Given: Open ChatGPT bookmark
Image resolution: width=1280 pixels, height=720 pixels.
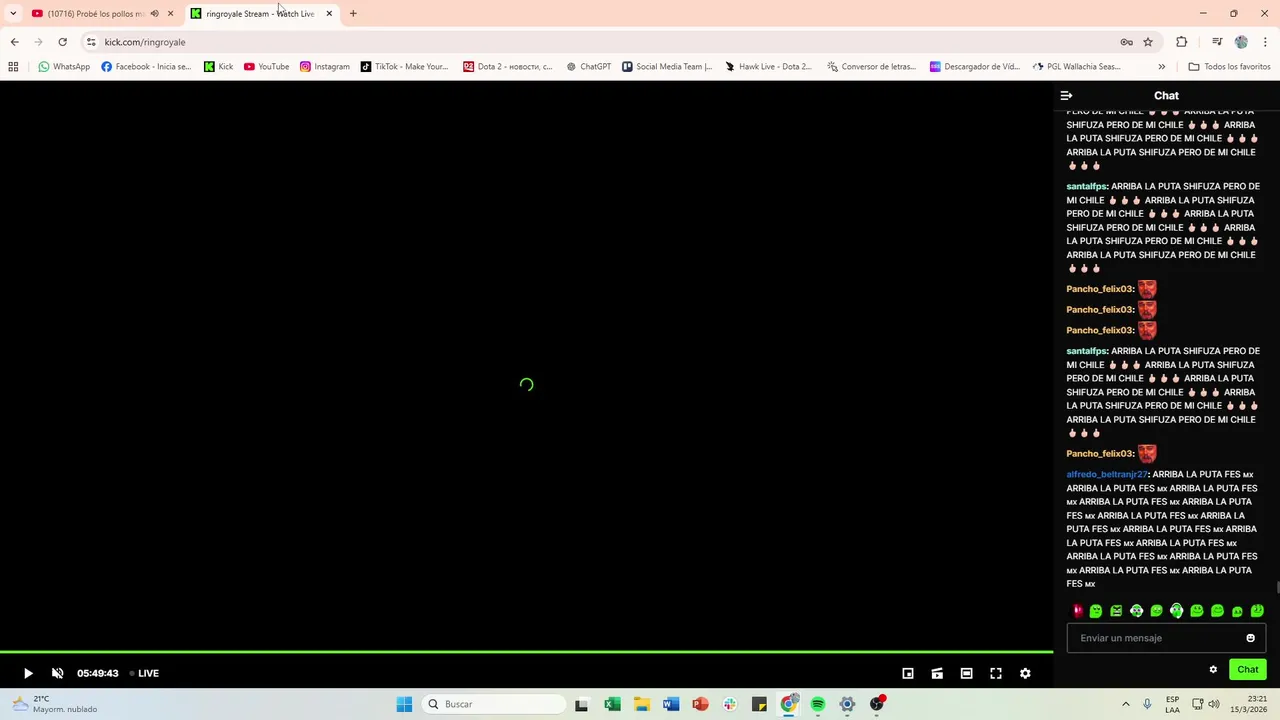Looking at the screenshot, I should pos(588,67).
